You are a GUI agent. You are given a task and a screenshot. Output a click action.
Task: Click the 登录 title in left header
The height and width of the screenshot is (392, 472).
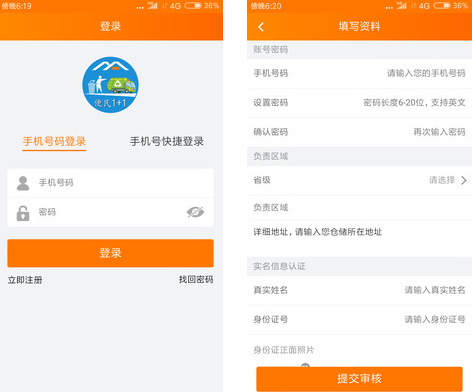110,26
